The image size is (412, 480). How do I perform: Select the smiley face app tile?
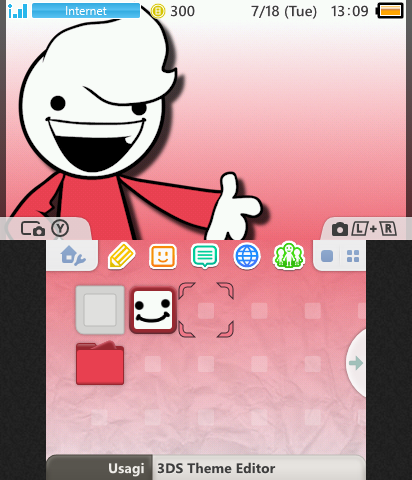coord(153,310)
